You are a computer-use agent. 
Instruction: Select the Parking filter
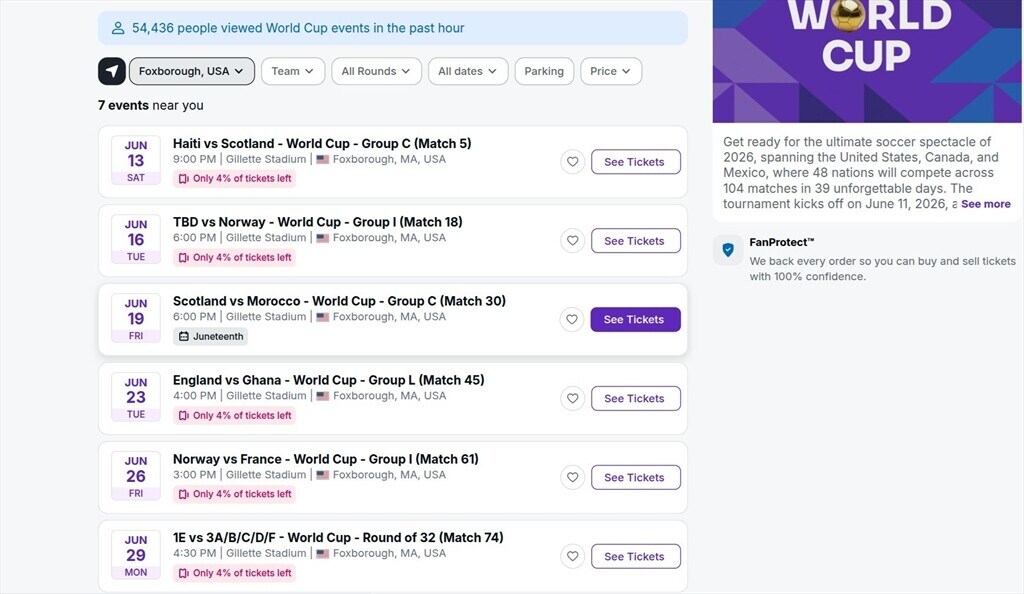pos(544,71)
